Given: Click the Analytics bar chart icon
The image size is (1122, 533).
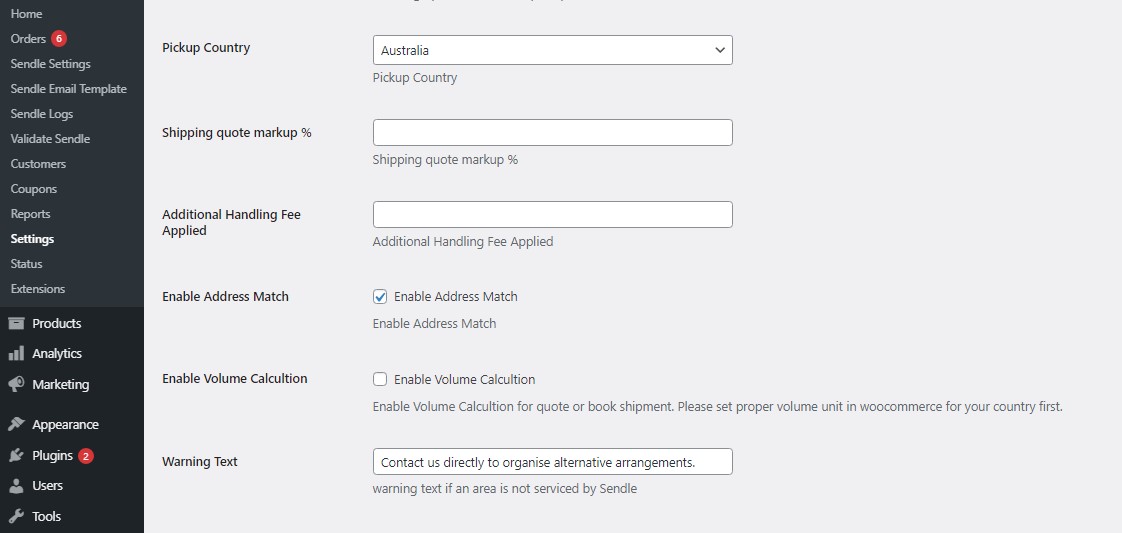Looking at the screenshot, I should (16, 353).
